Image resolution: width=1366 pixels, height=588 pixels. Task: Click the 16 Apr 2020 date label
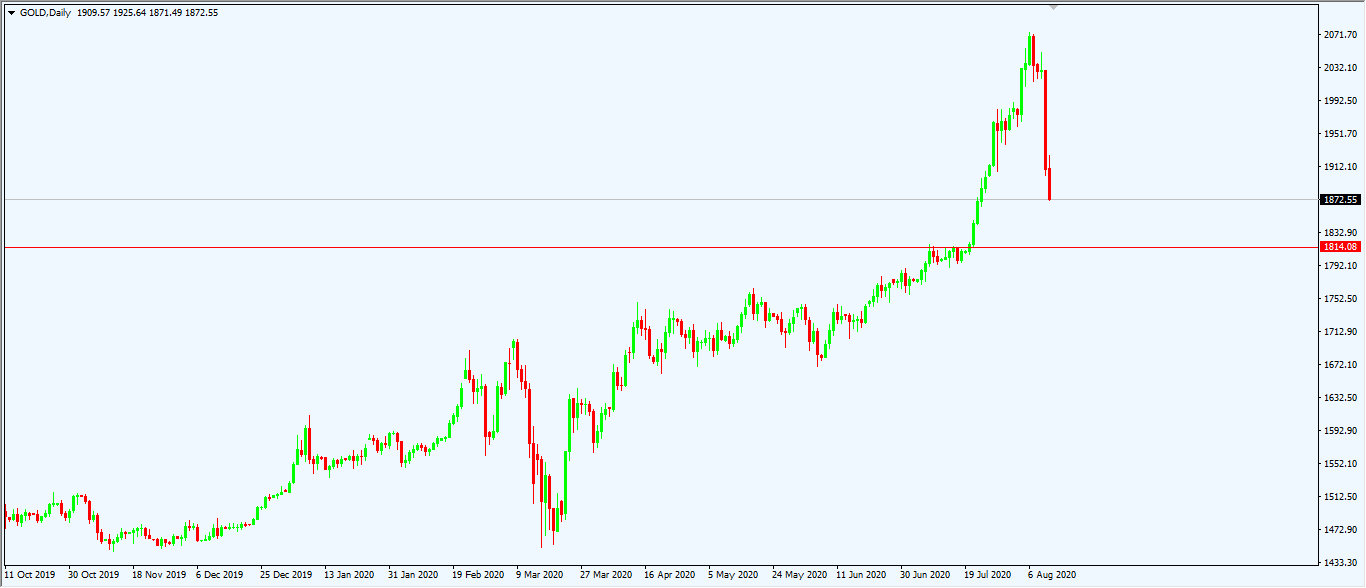(670, 575)
